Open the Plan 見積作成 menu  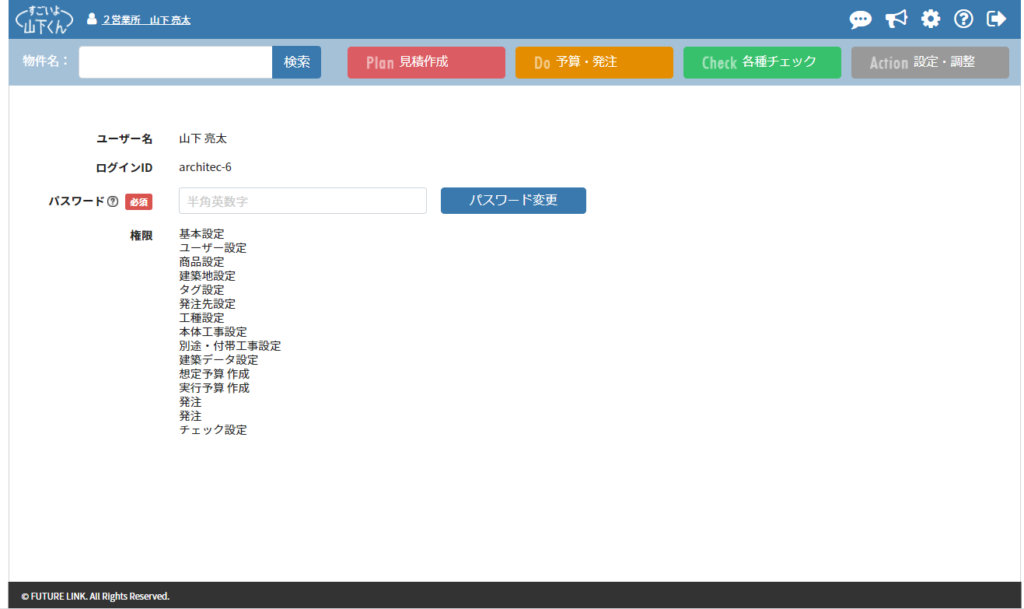pyautogui.click(x=425, y=62)
